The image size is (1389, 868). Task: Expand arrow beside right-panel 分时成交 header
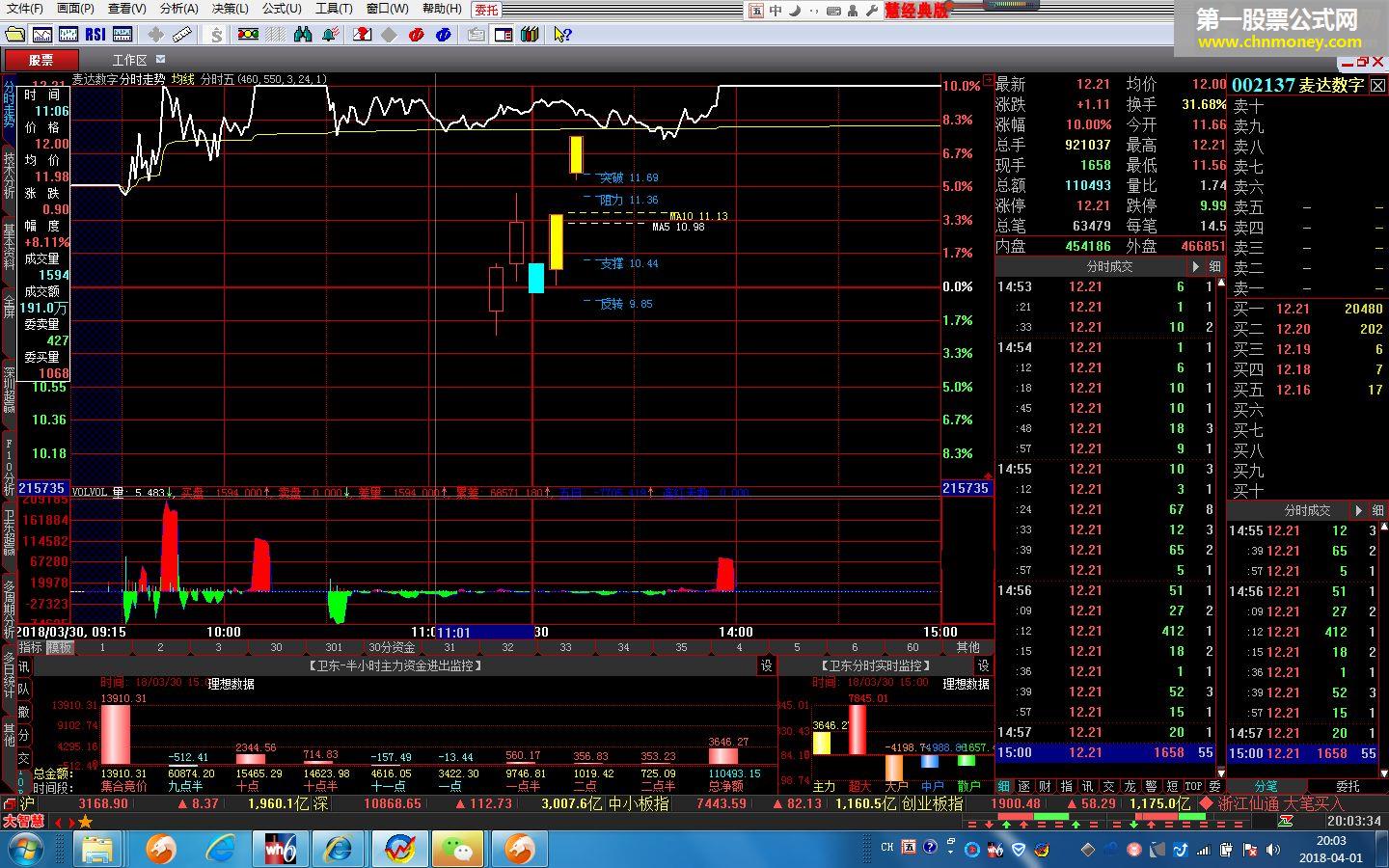[1359, 510]
